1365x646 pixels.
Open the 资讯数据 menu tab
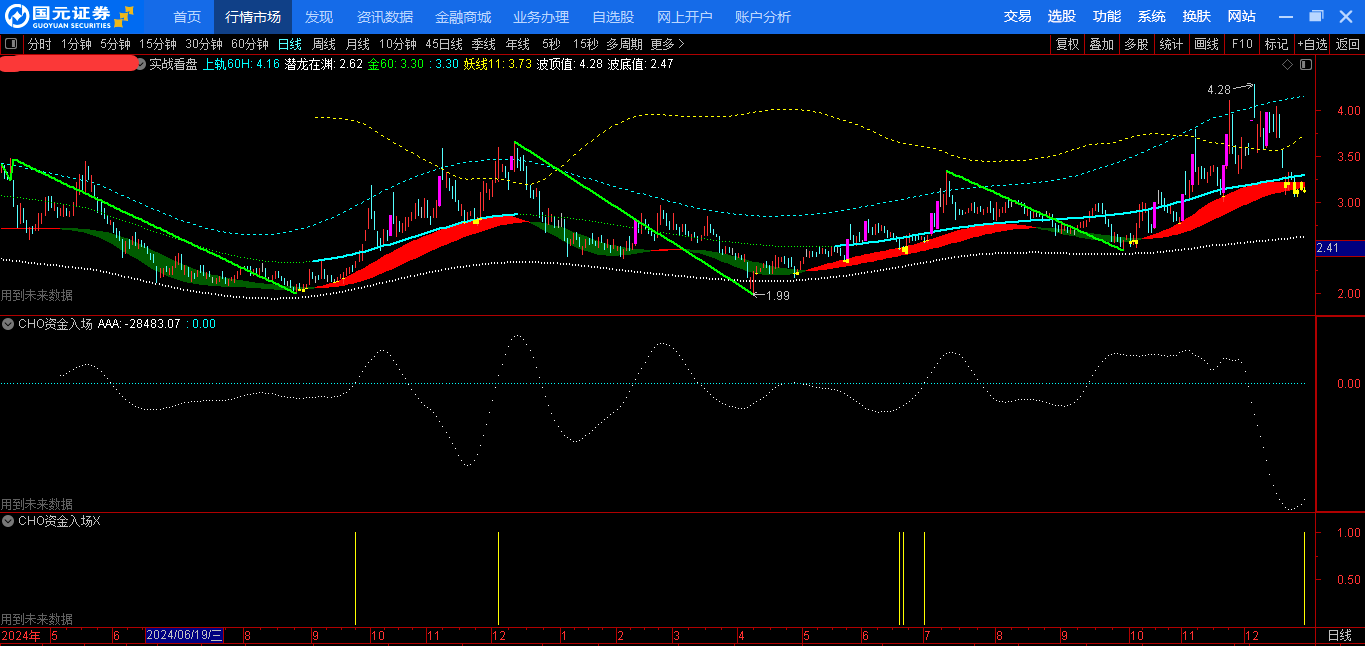pos(384,17)
